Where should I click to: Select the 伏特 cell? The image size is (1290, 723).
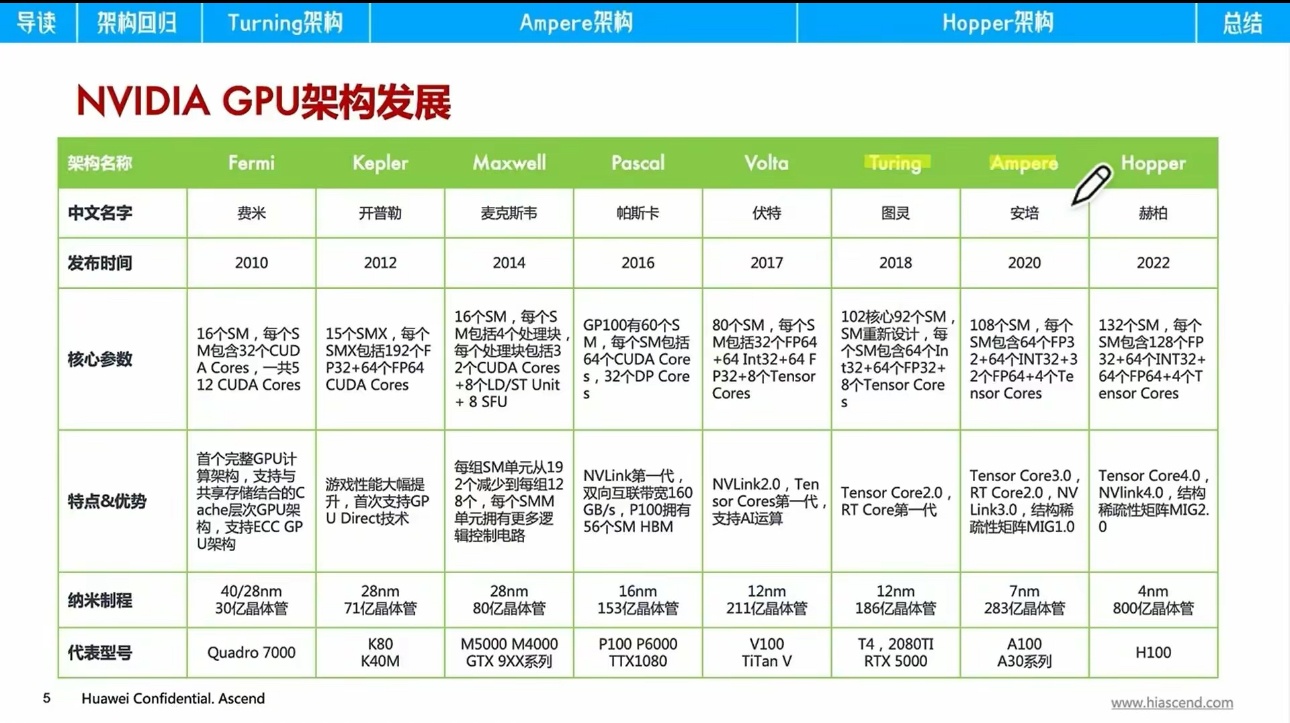point(767,213)
